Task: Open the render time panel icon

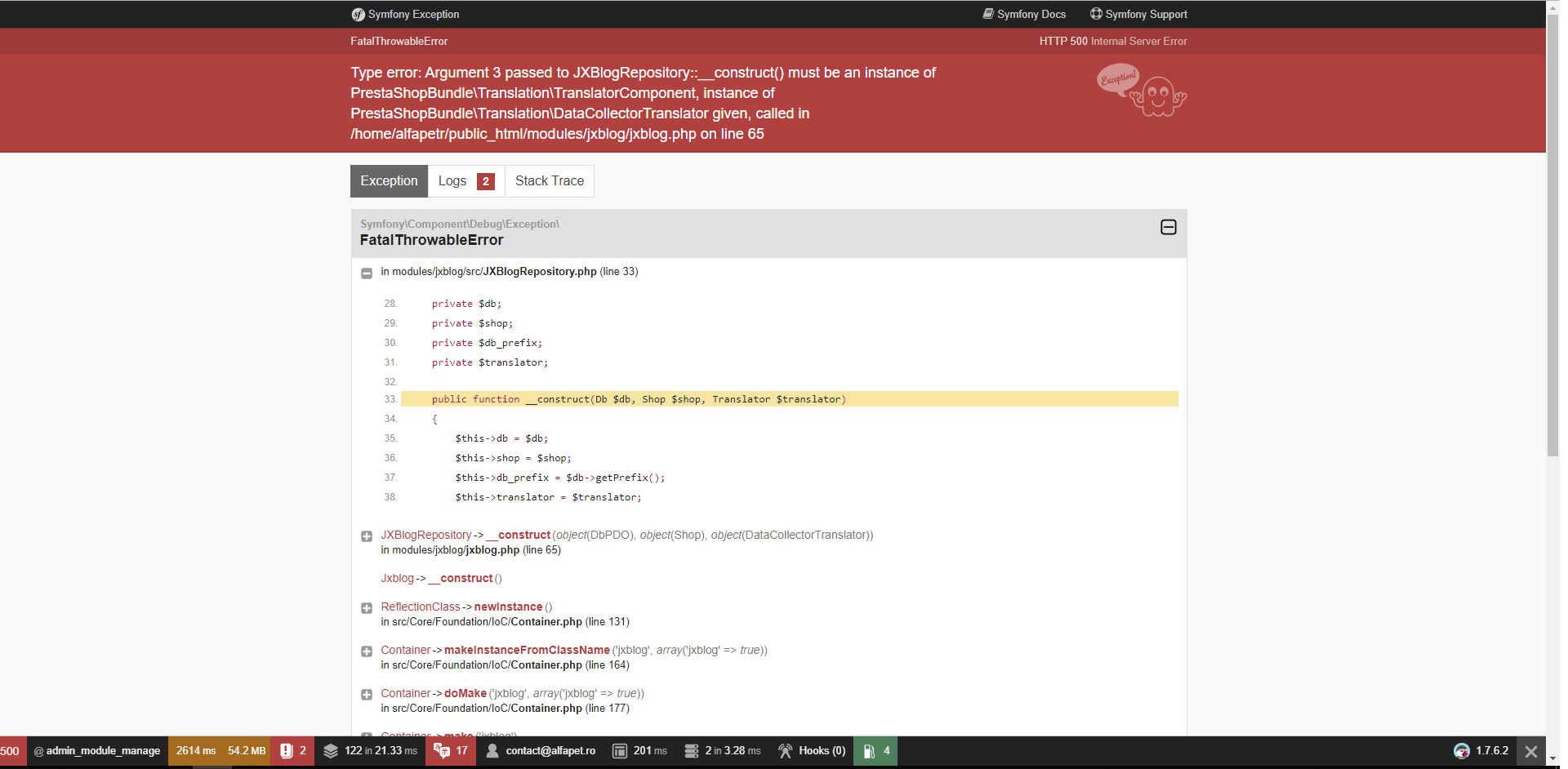Action: pos(620,751)
